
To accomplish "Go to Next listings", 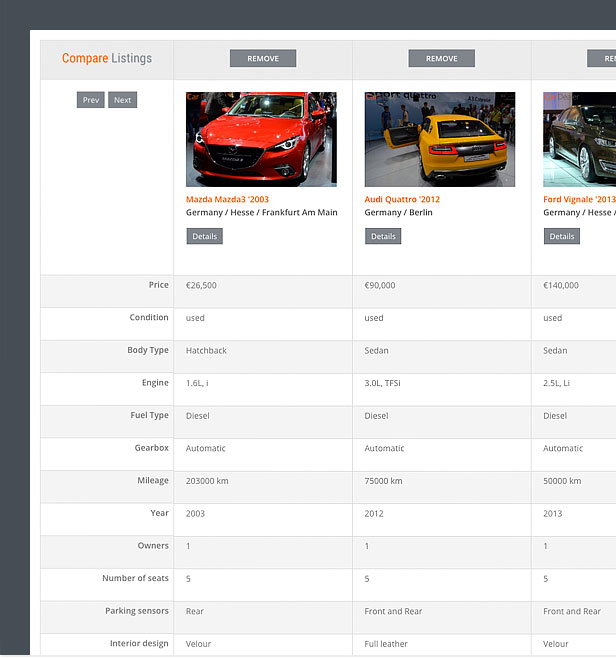I will pos(122,100).
